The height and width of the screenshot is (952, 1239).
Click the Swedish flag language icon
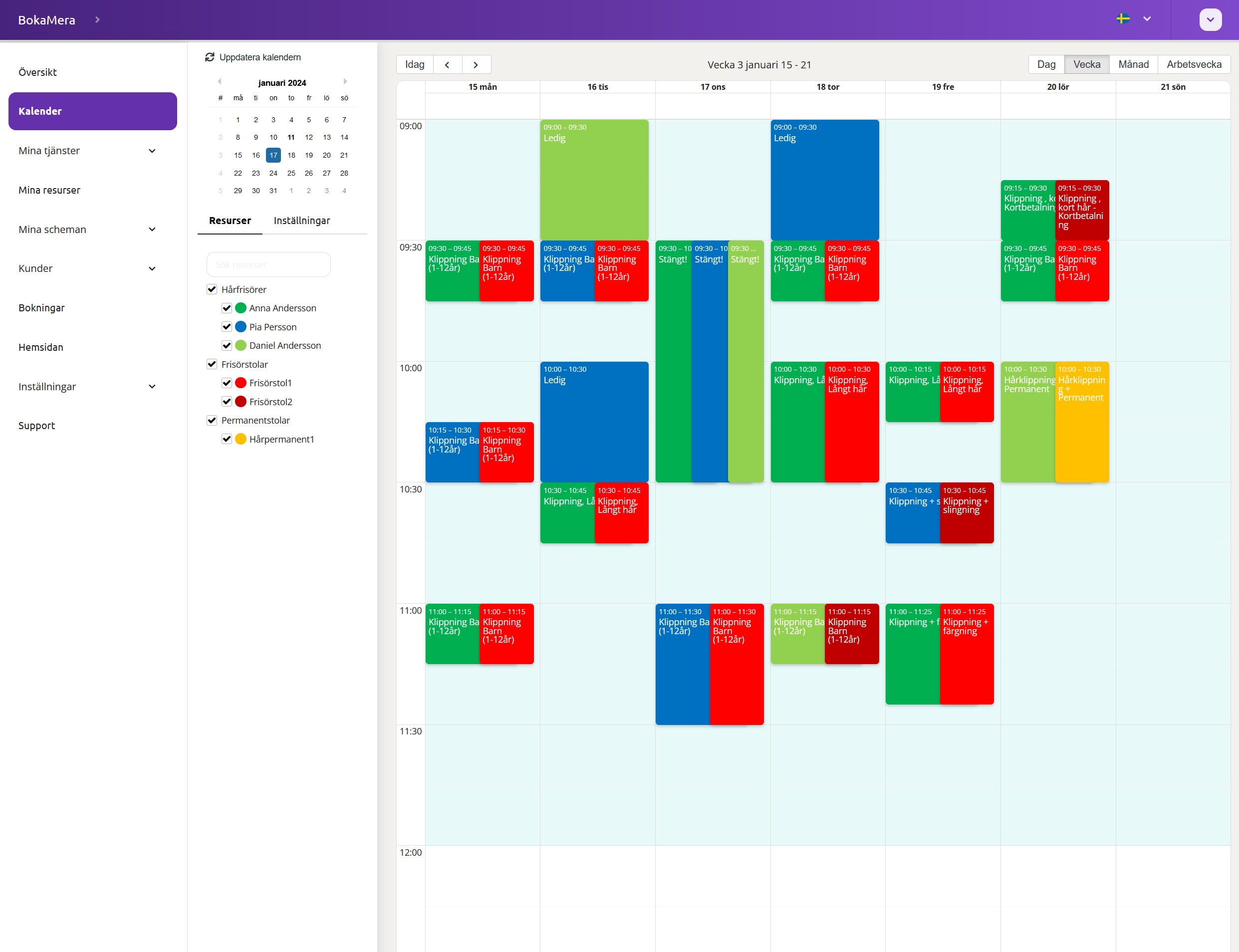[1122, 19]
